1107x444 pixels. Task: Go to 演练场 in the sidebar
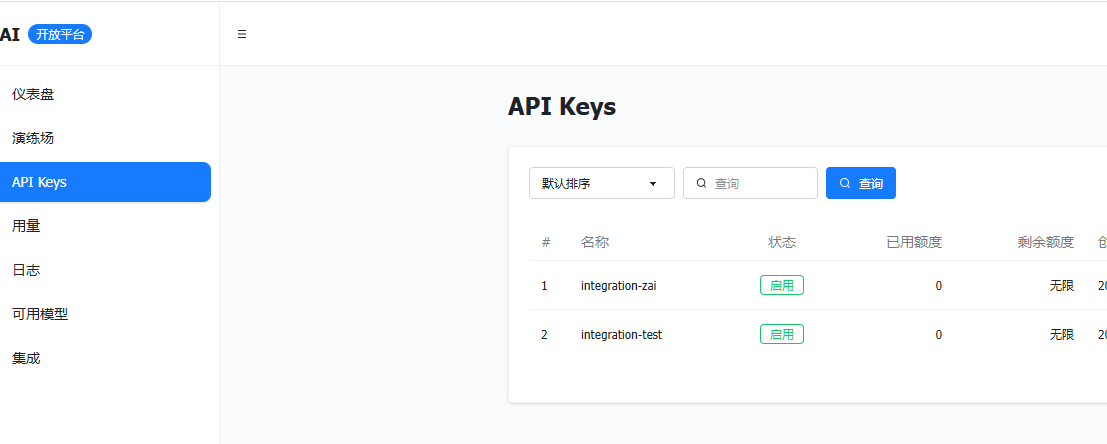33,138
